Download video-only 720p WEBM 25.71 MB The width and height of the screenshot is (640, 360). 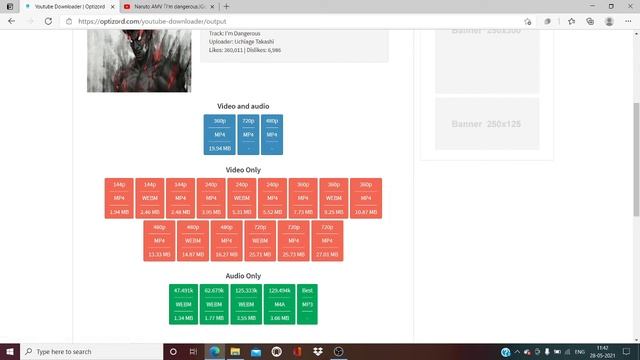click(x=260, y=241)
